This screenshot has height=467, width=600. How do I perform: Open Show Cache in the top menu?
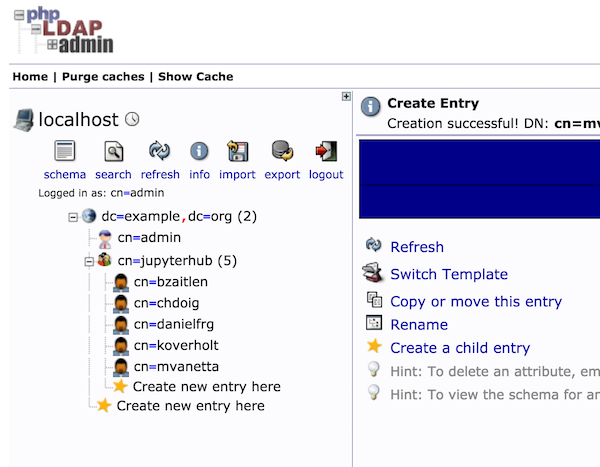(x=195, y=77)
